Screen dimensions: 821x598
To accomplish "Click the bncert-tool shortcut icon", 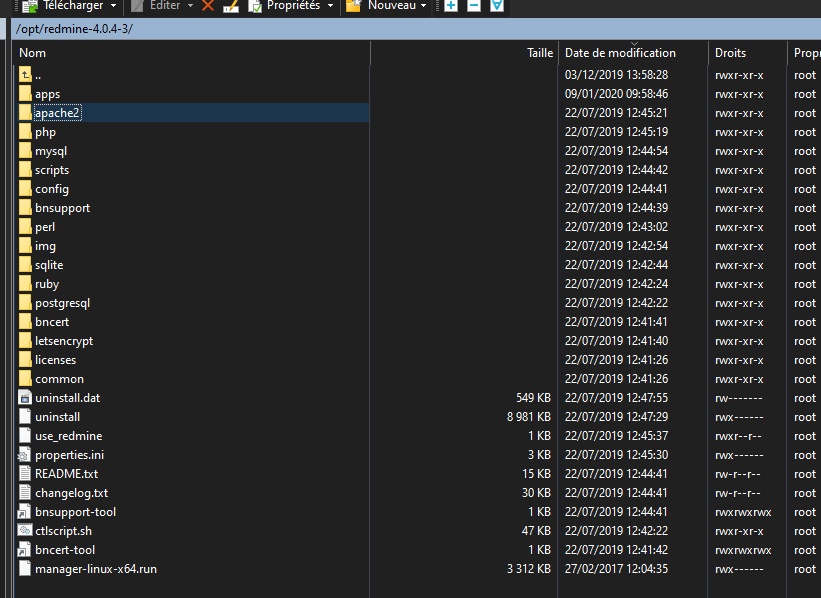I will [25, 550].
